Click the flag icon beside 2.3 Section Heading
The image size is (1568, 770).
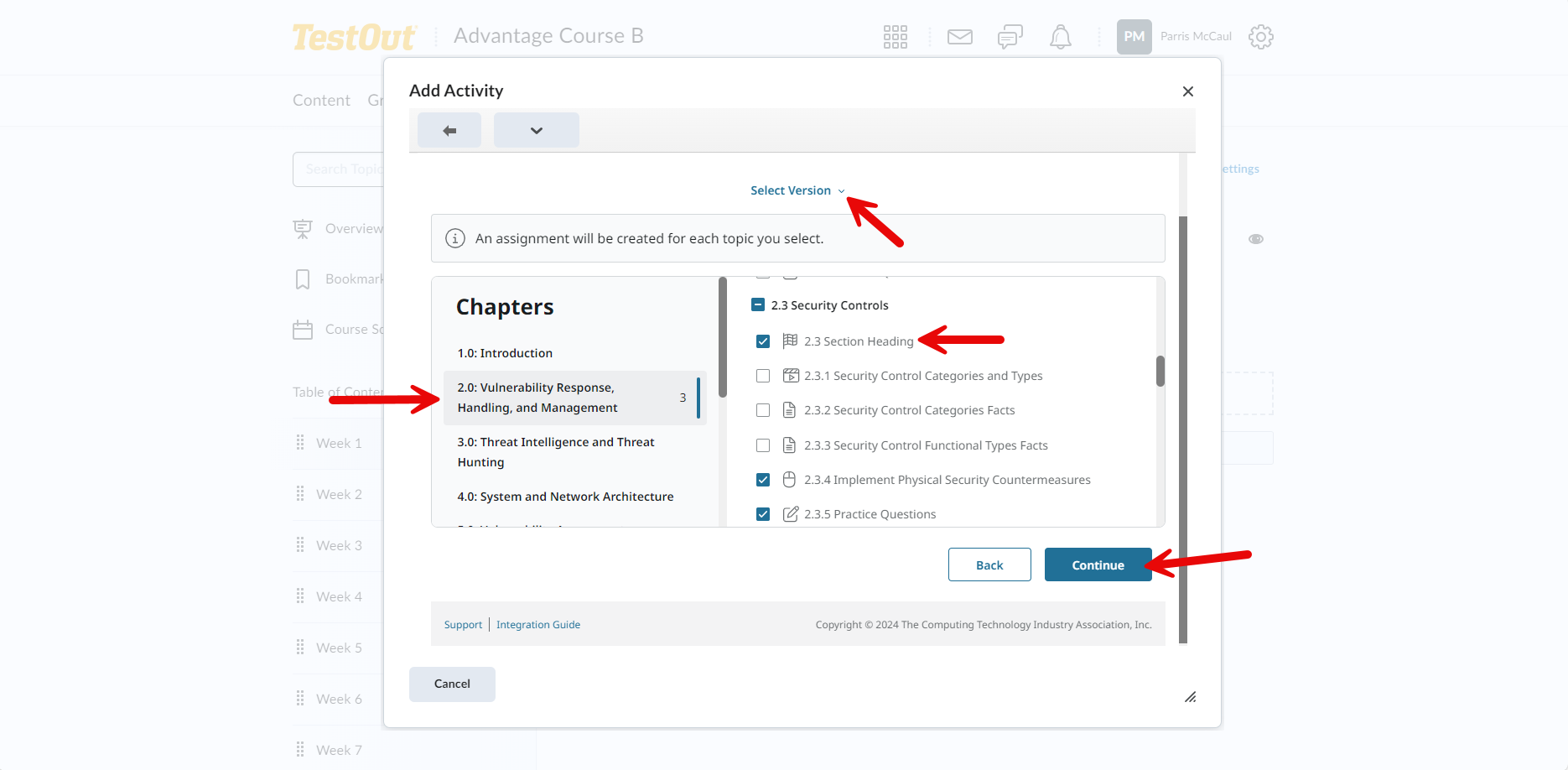coord(790,341)
